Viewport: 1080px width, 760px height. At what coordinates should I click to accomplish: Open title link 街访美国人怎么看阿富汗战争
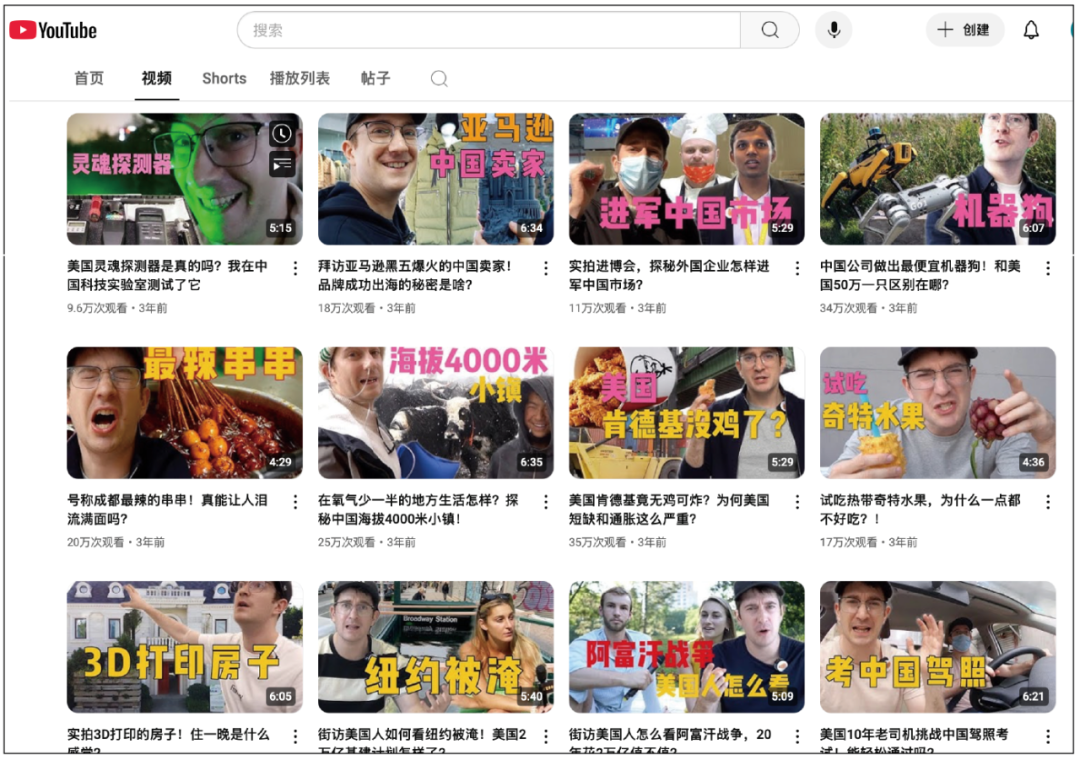point(670,741)
